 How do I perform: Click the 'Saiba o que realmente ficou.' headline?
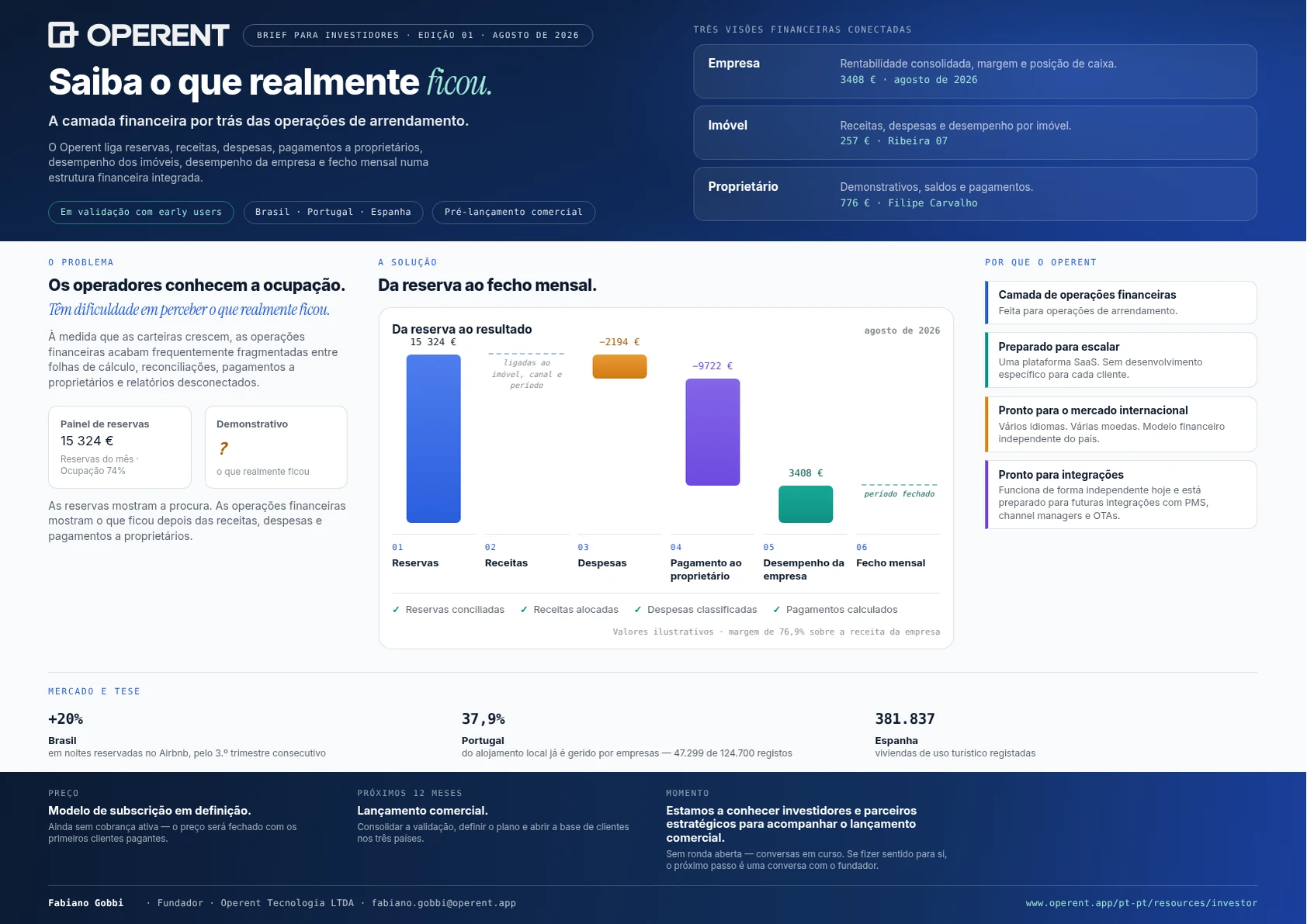coord(270,82)
